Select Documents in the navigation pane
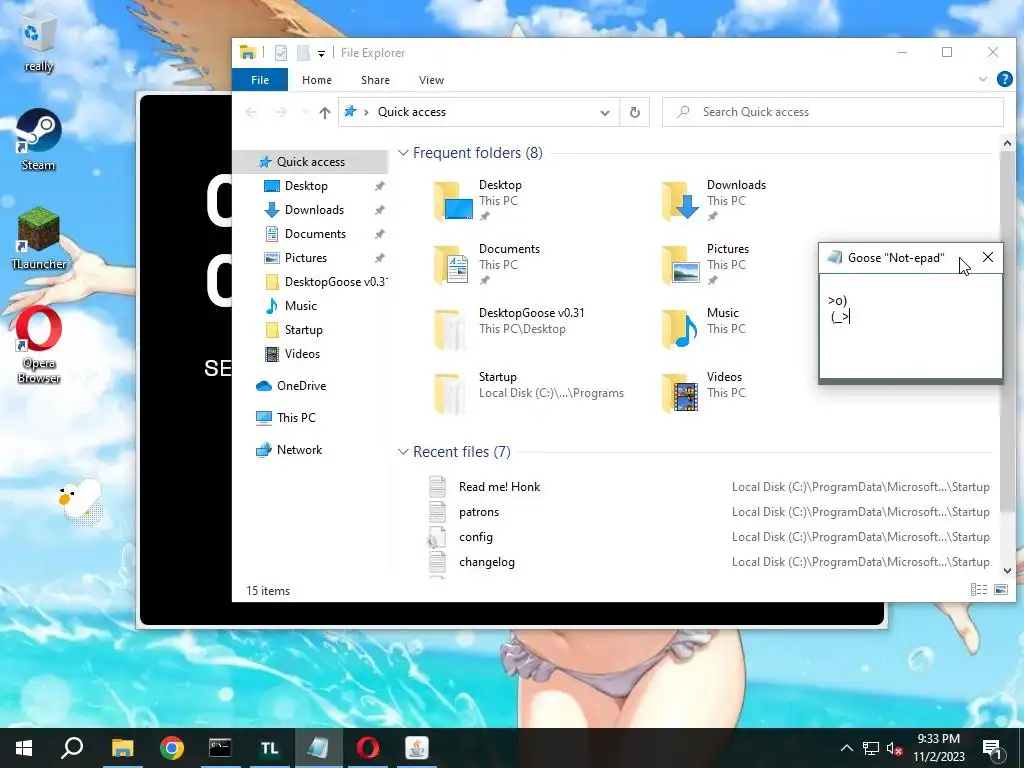This screenshot has height=768, width=1024. click(315, 234)
